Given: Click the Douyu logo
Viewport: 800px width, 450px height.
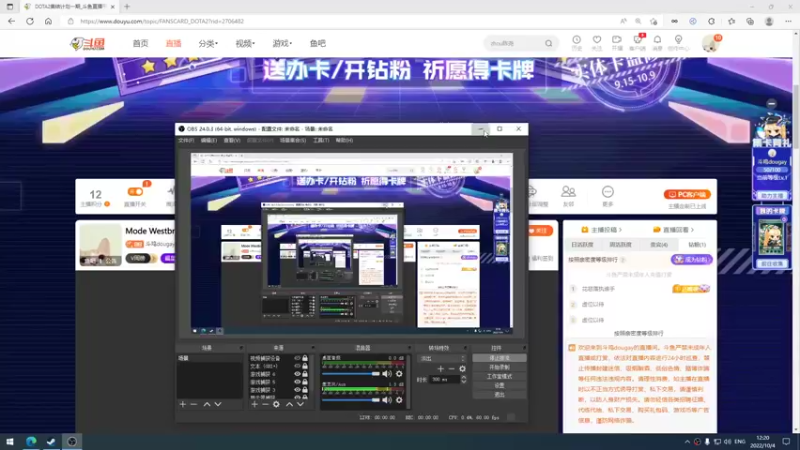Looking at the screenshot, I should 87,43.
